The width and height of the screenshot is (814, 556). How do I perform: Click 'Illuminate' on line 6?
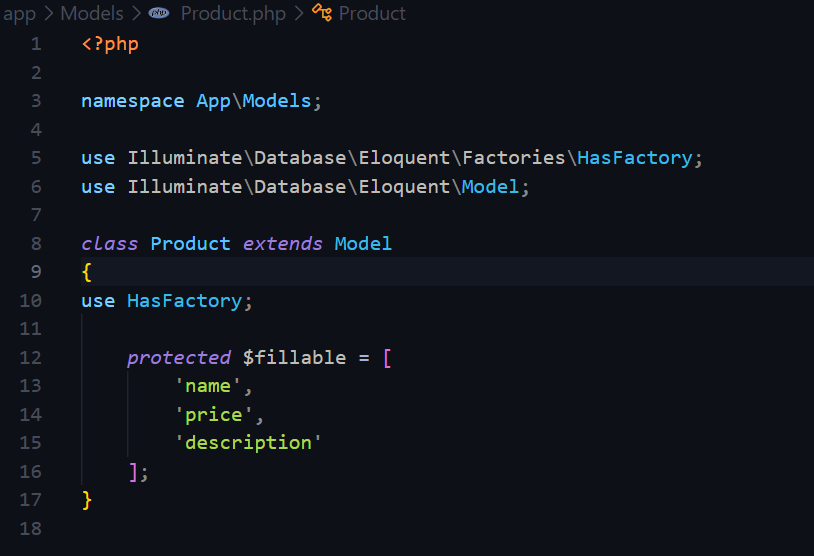pyautogui.click(x=185, y=187)
